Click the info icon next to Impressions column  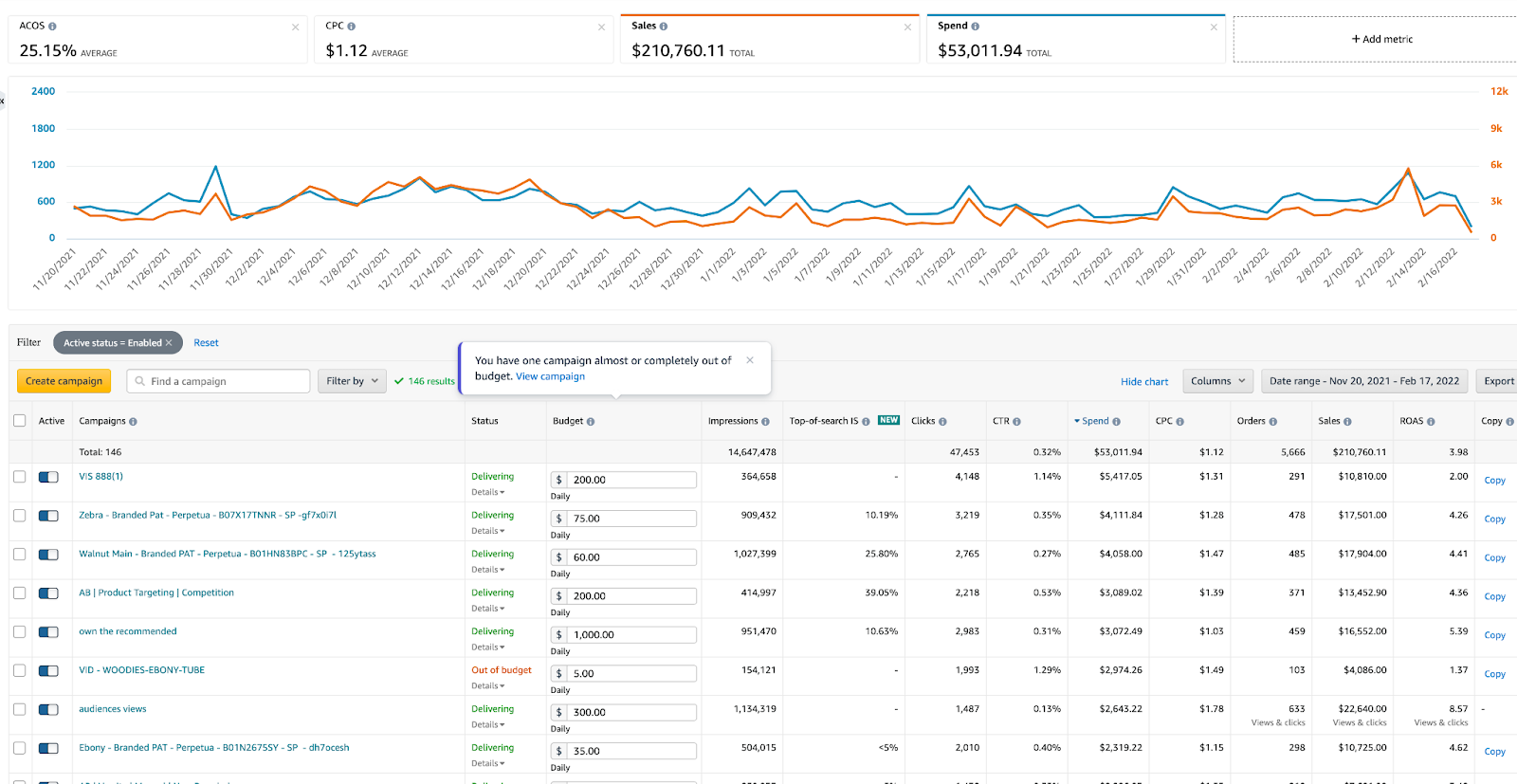(765, 422)
